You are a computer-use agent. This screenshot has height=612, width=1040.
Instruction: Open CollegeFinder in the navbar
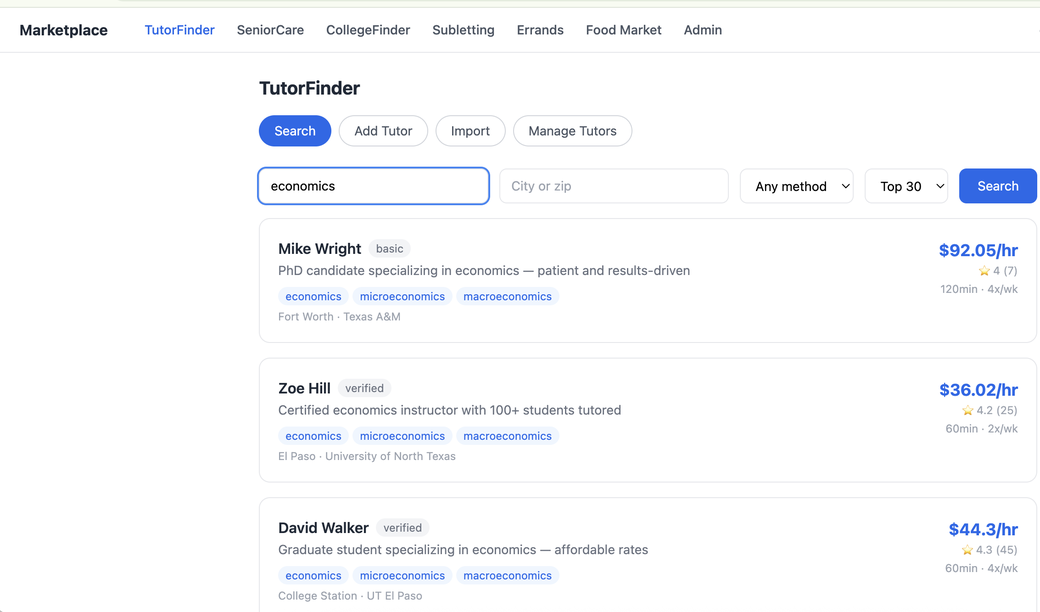368,30
